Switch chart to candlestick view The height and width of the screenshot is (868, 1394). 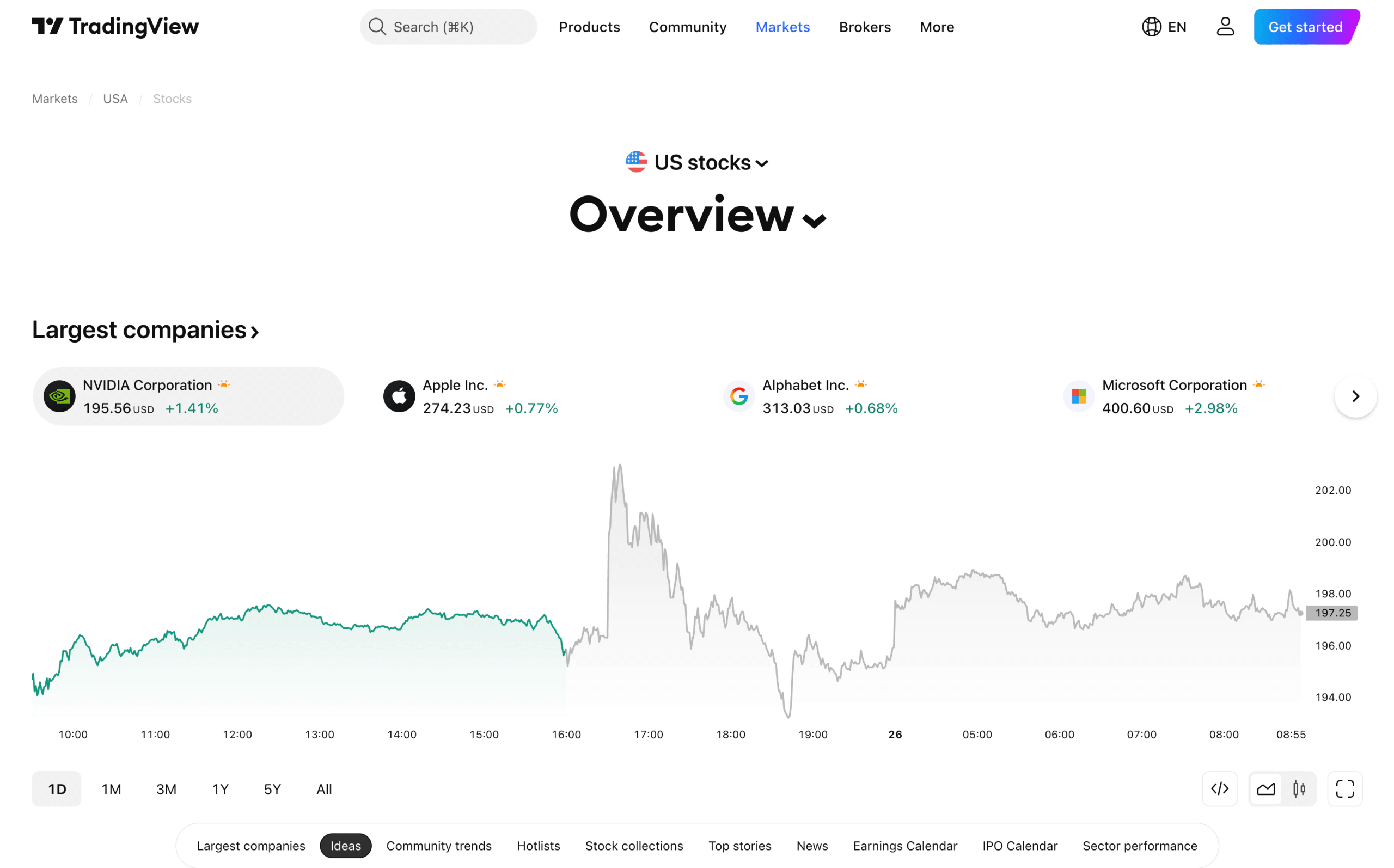coord(1299,789)
